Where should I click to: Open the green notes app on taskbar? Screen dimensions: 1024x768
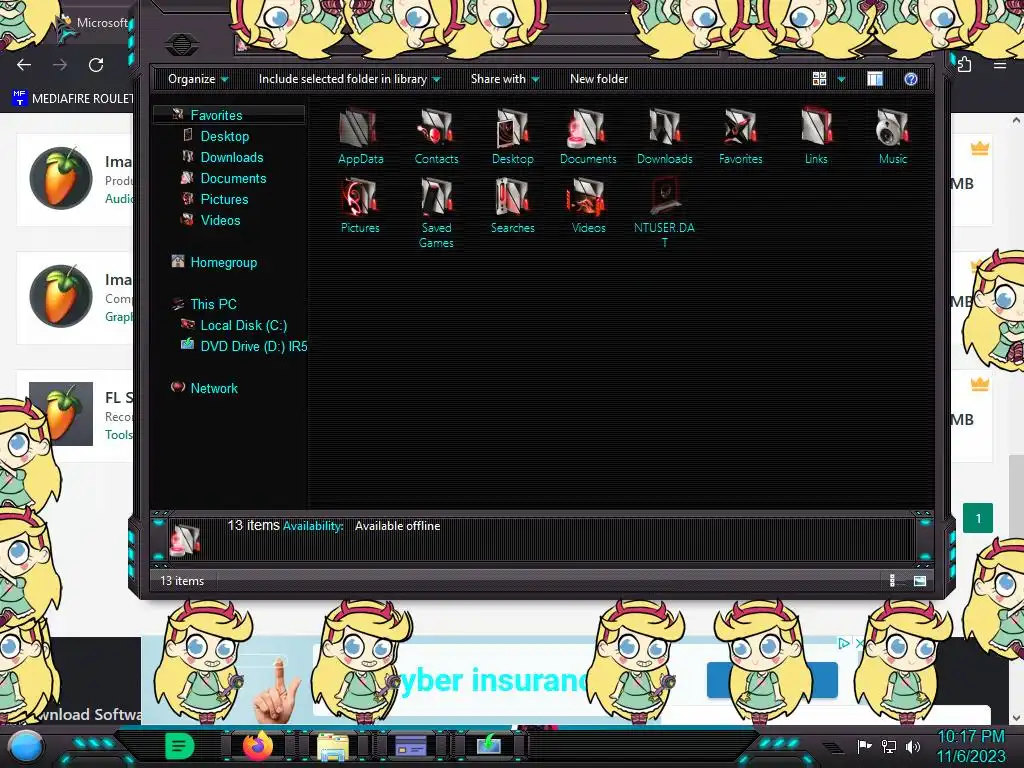(x=179, y=746)
